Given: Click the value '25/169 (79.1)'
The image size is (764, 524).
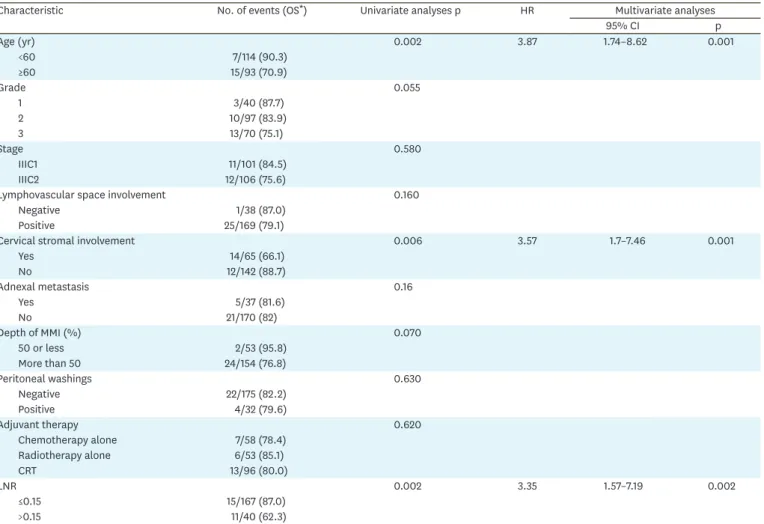Looking at the screenshot, I should coord(254,226).
